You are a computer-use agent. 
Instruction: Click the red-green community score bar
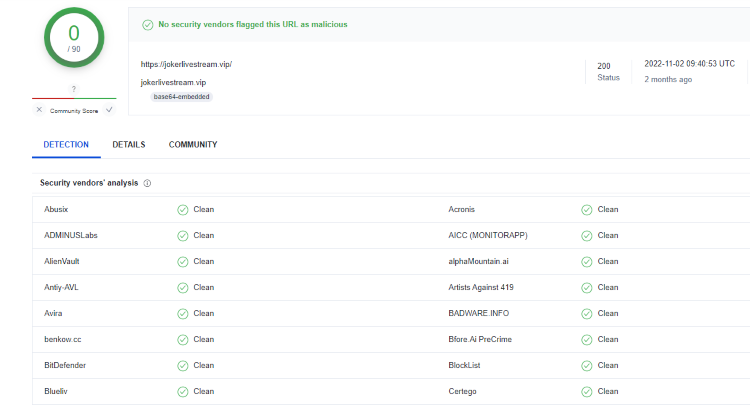(74, 99)
